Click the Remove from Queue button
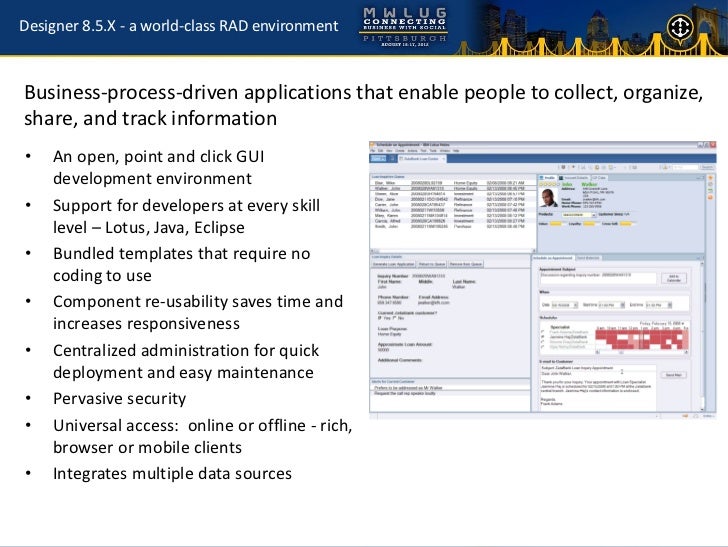728x547 pixels. click(466, 264)
